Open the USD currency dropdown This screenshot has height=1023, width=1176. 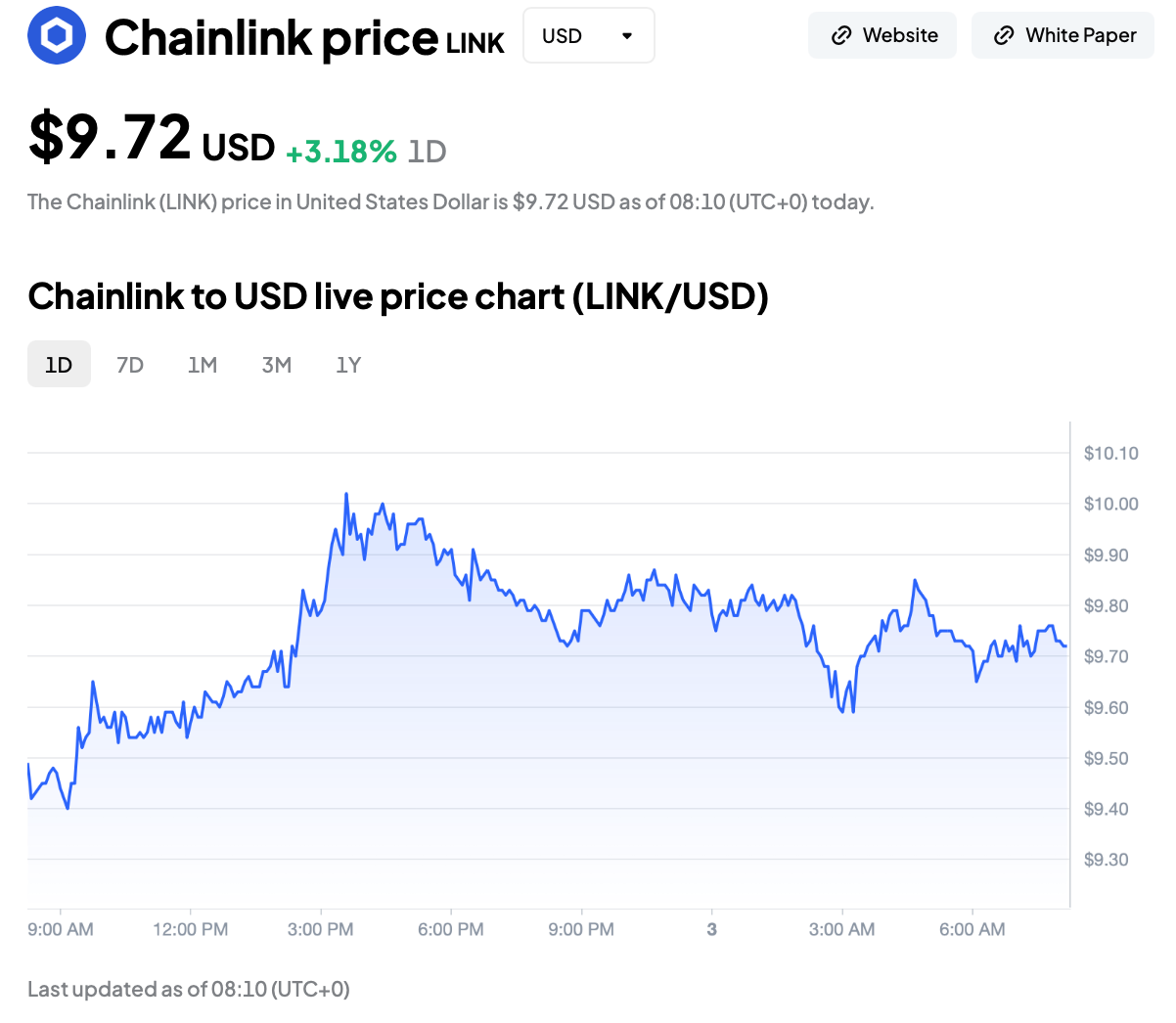pyautogui.click(x=588, y=36)
